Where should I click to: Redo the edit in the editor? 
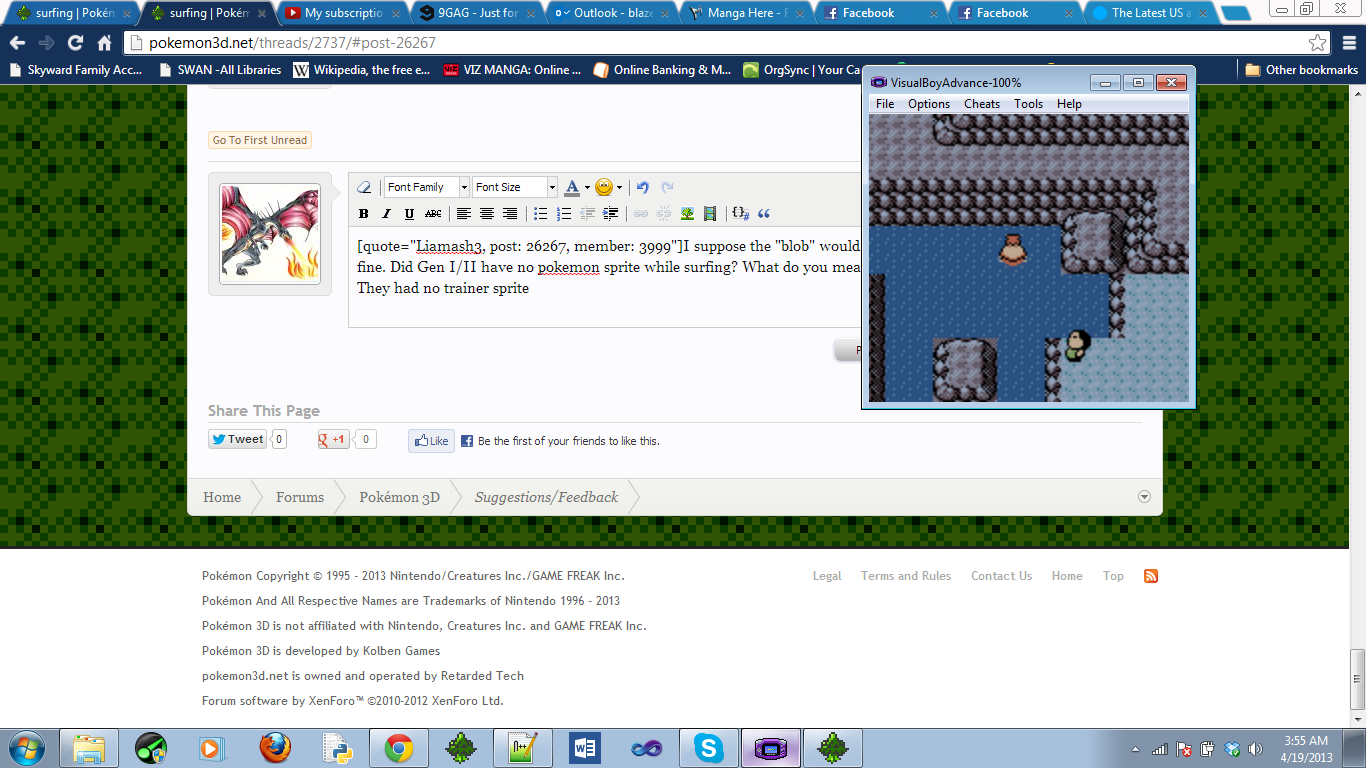coord(667,187)
